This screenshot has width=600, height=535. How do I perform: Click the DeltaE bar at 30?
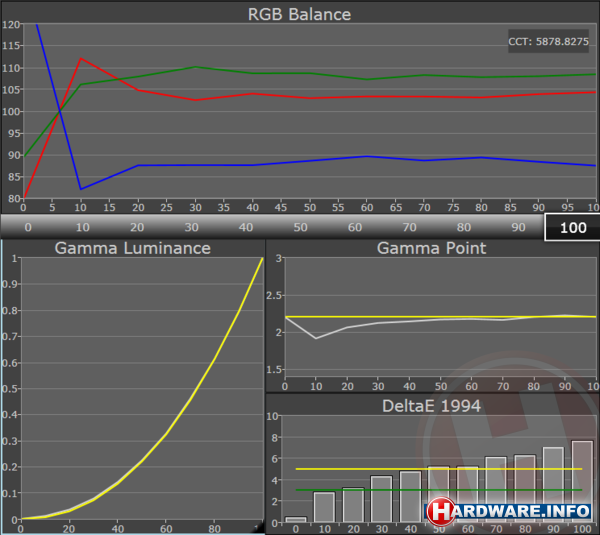click(x=382, y=499)
